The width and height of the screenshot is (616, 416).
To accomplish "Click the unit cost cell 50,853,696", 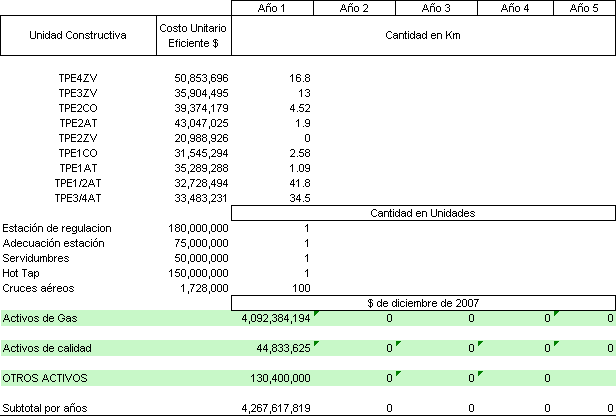I will (x=201, y=77).
